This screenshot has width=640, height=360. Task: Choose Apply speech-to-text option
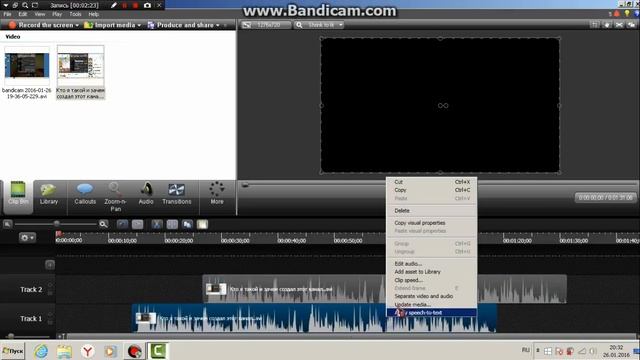coord(431,313)
